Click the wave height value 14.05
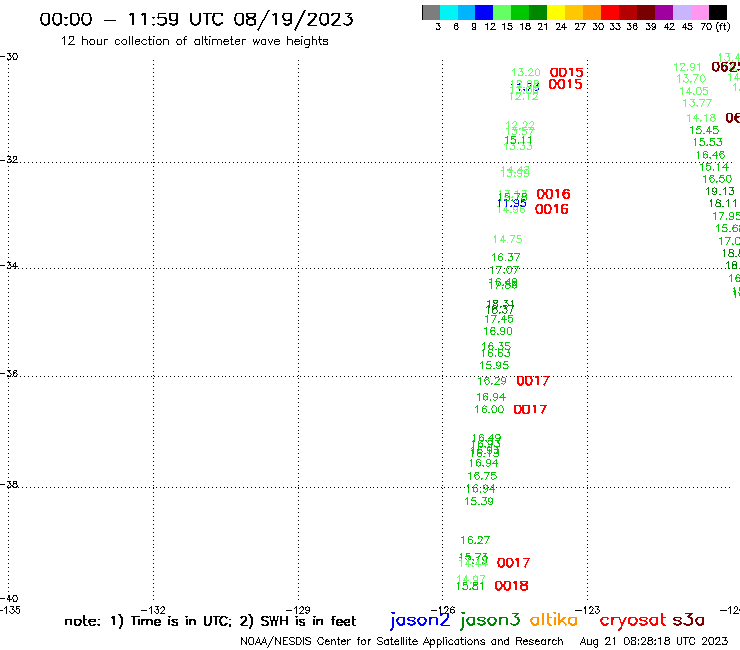740x650 pixels. (x=694, y=91)
